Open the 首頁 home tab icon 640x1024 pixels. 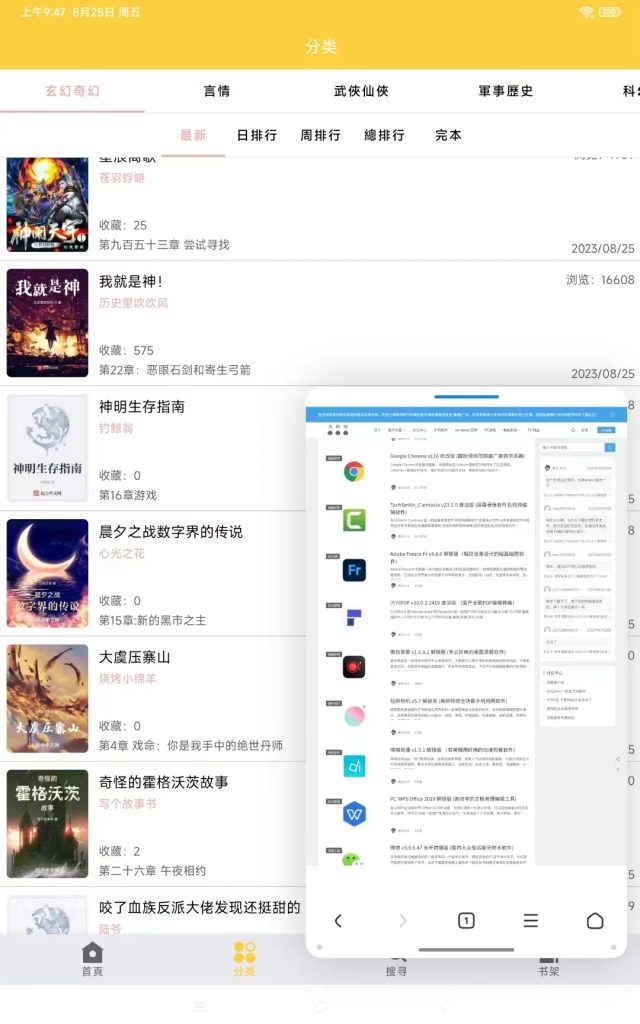pos(92,952)
